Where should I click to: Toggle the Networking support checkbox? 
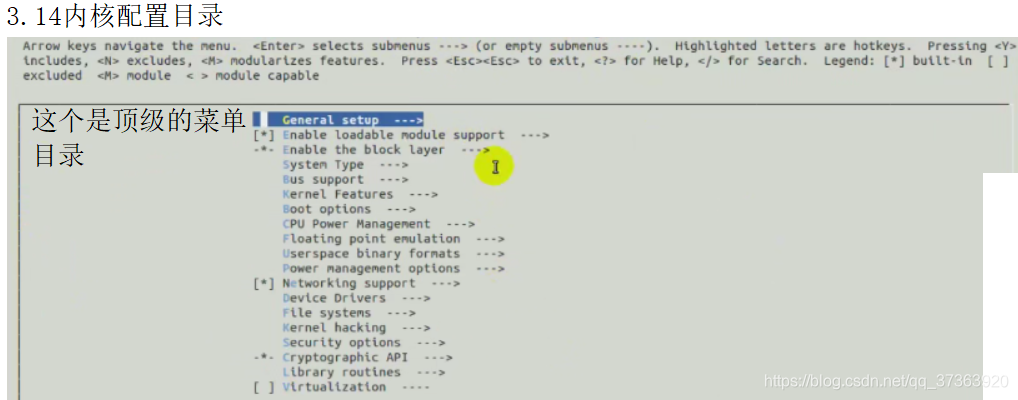(x=264, y=283)
